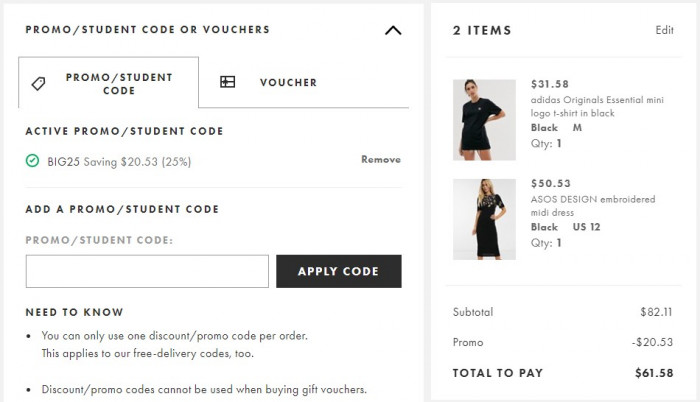This screenshot has width=700, height=402.
Task: Click the $31.58 t-shirt price
Action: pos(550,84)
